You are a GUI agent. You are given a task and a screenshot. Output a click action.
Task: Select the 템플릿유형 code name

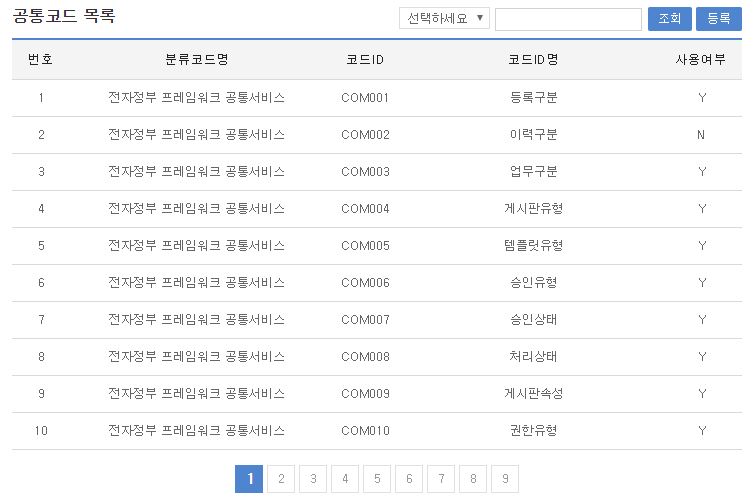pos(533,246)
